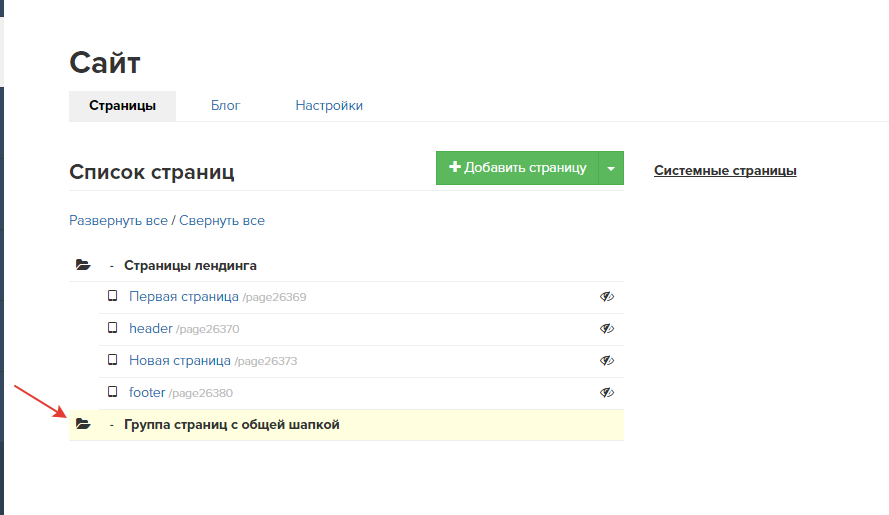Screen dimensions: 889x515
Task: Open footer page link
Action: tap(147, 392)
